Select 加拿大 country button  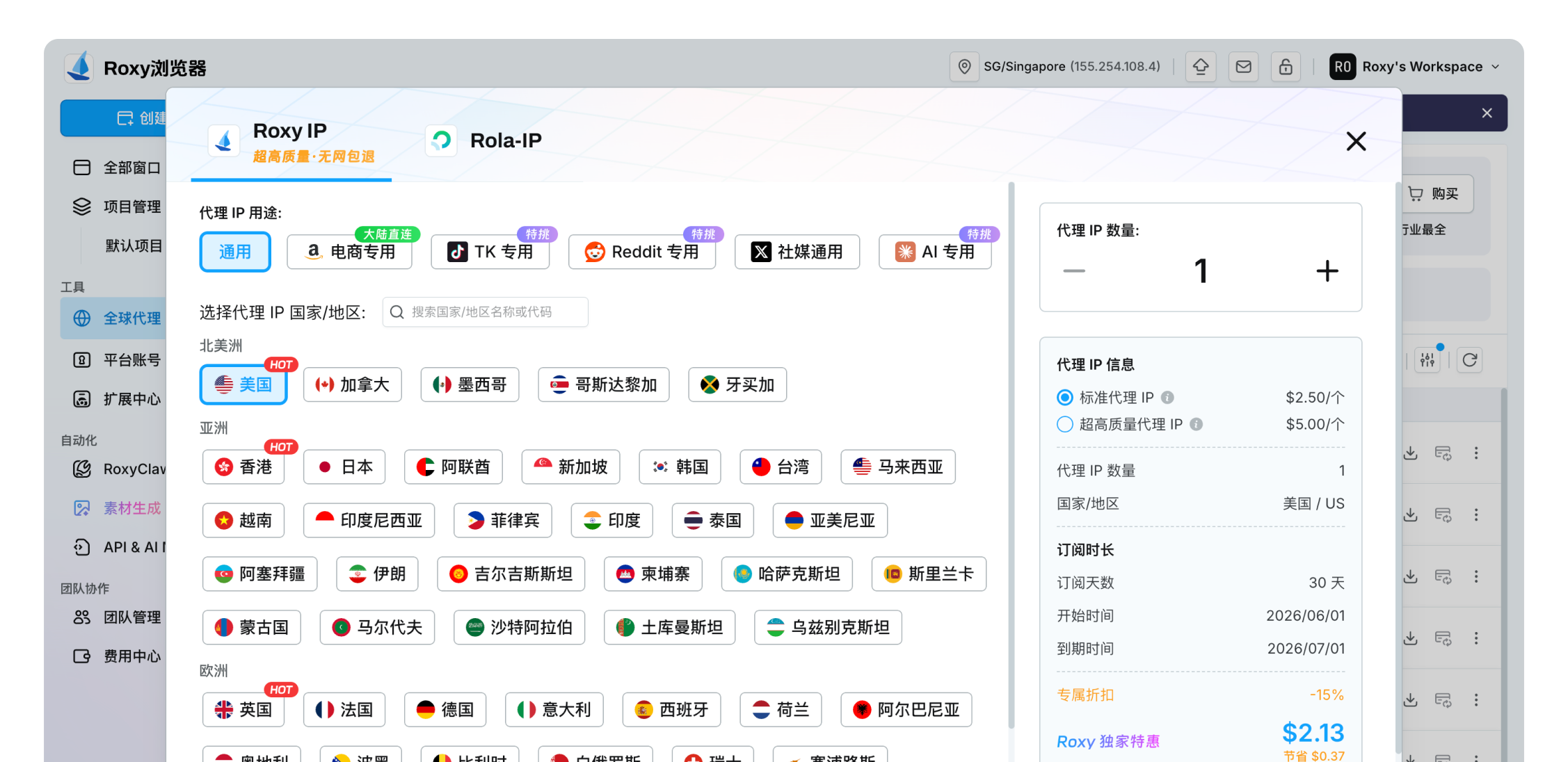353,384
